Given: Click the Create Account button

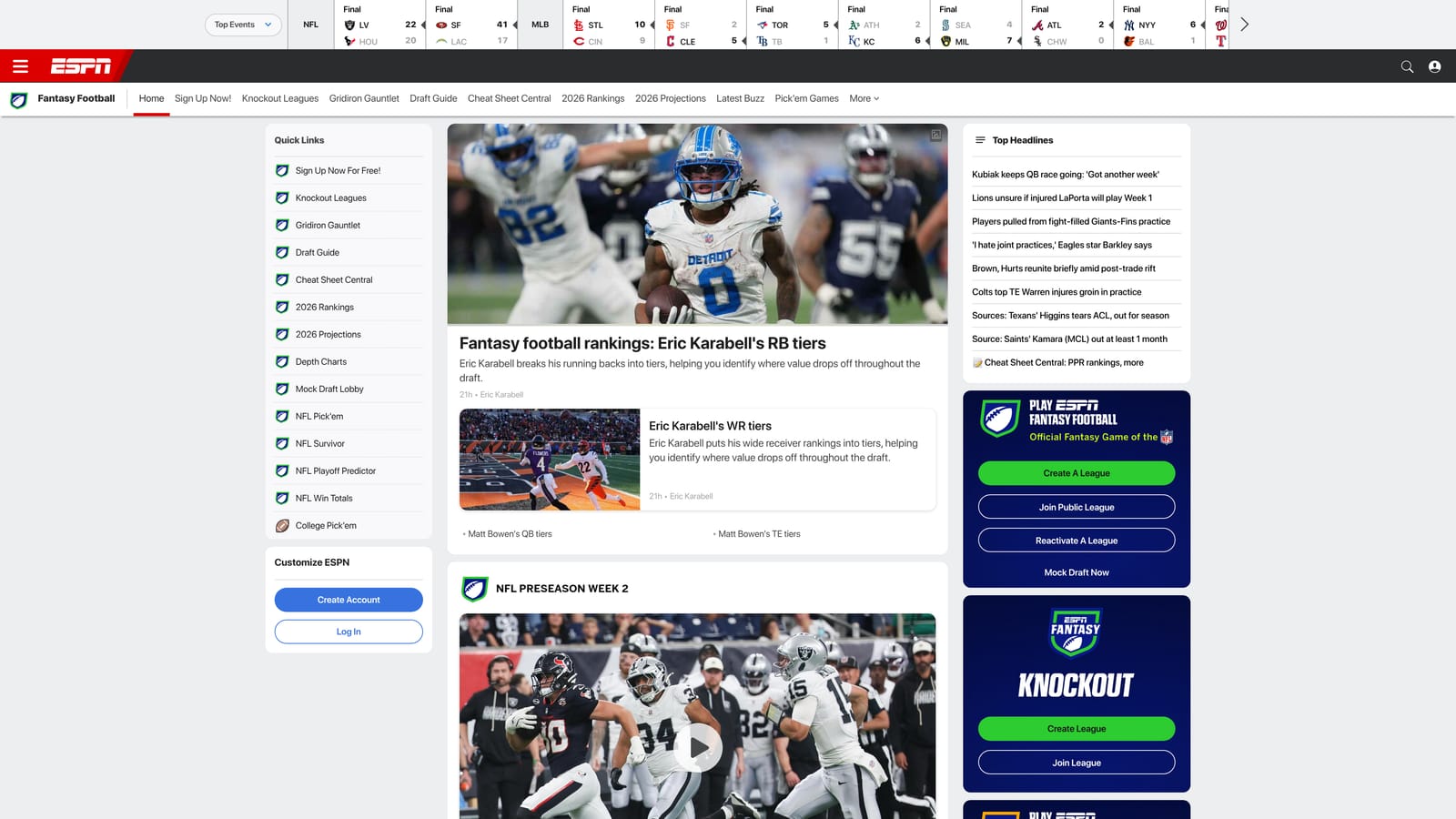Looking at the screenshot, I should (349, 600).
